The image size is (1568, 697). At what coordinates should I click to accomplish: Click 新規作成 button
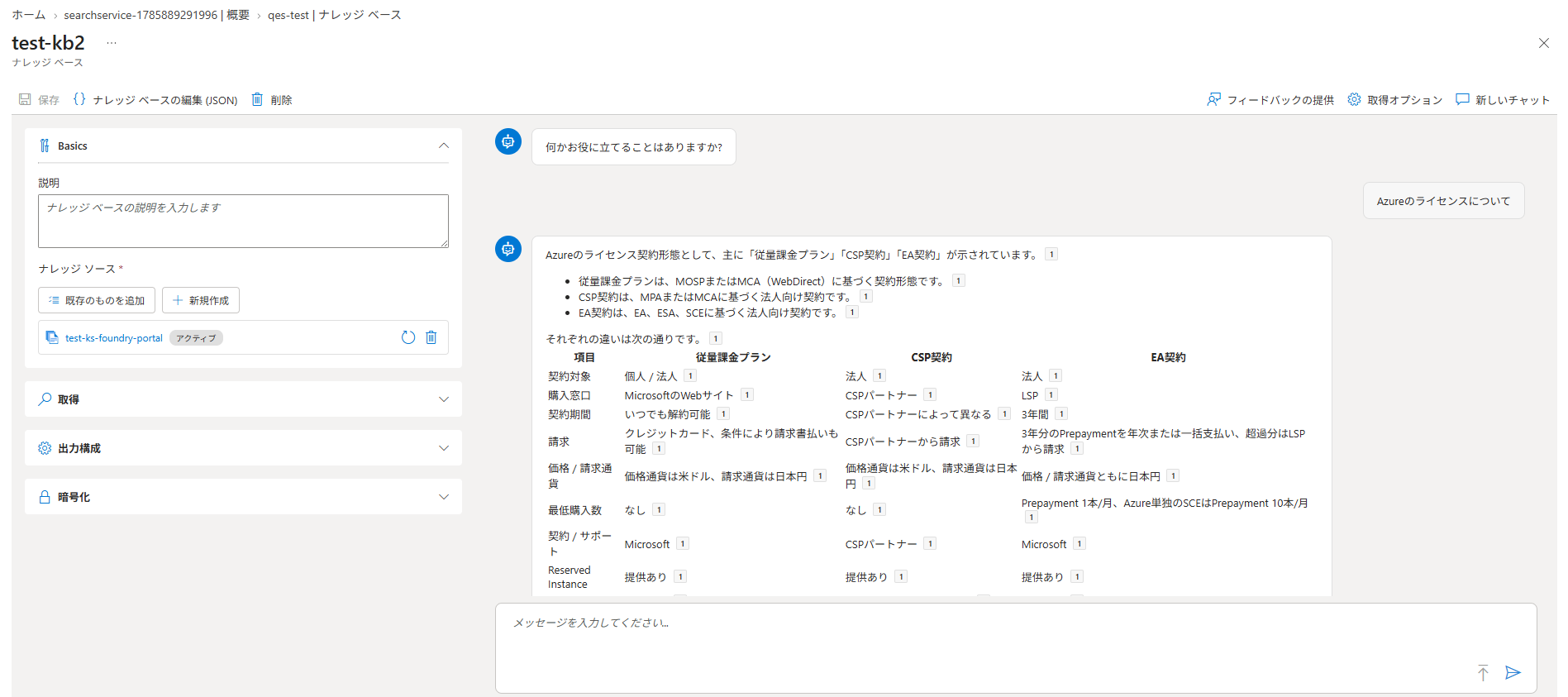[201, 300]
